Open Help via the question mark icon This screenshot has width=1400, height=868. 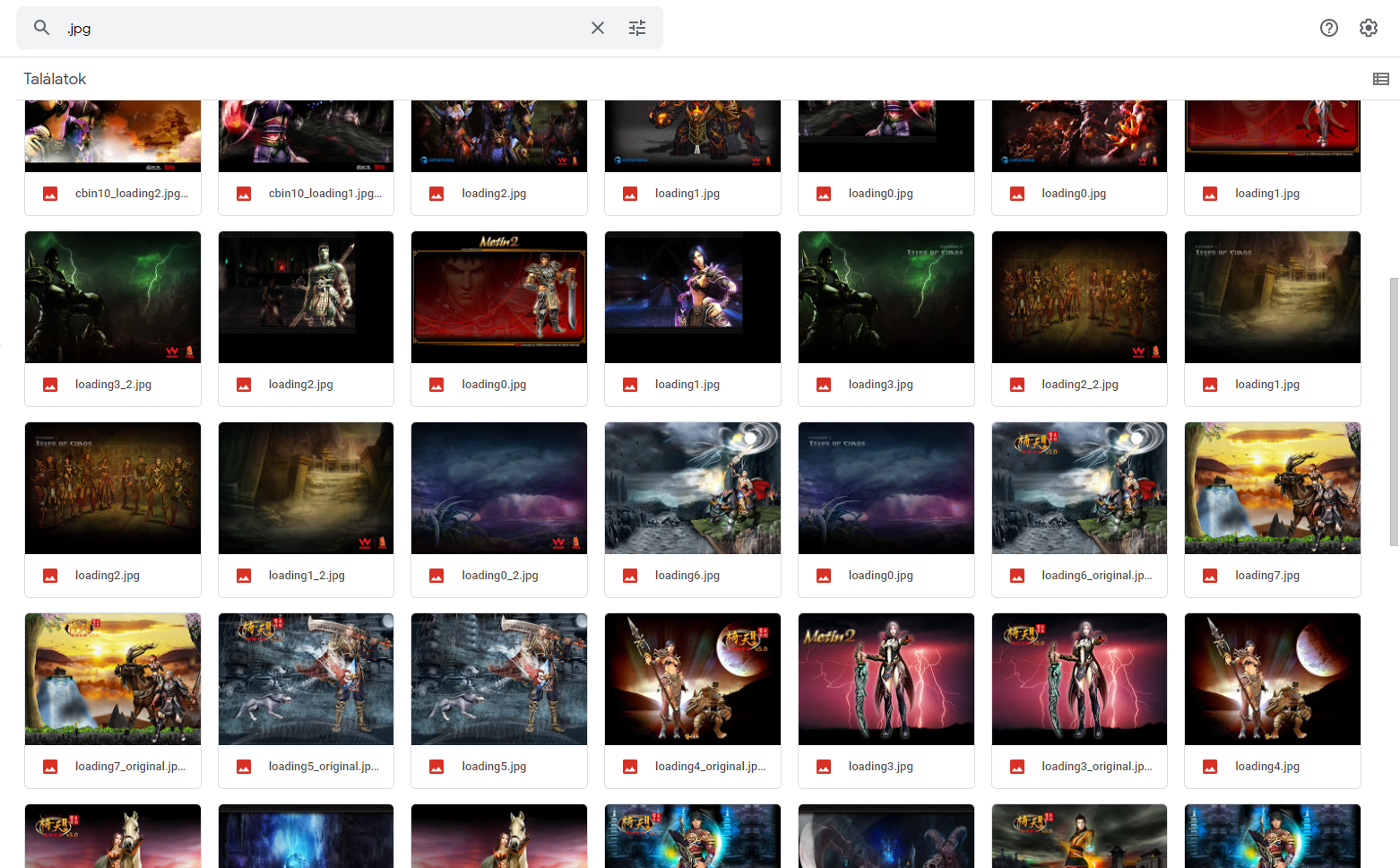coord(1329,28)
